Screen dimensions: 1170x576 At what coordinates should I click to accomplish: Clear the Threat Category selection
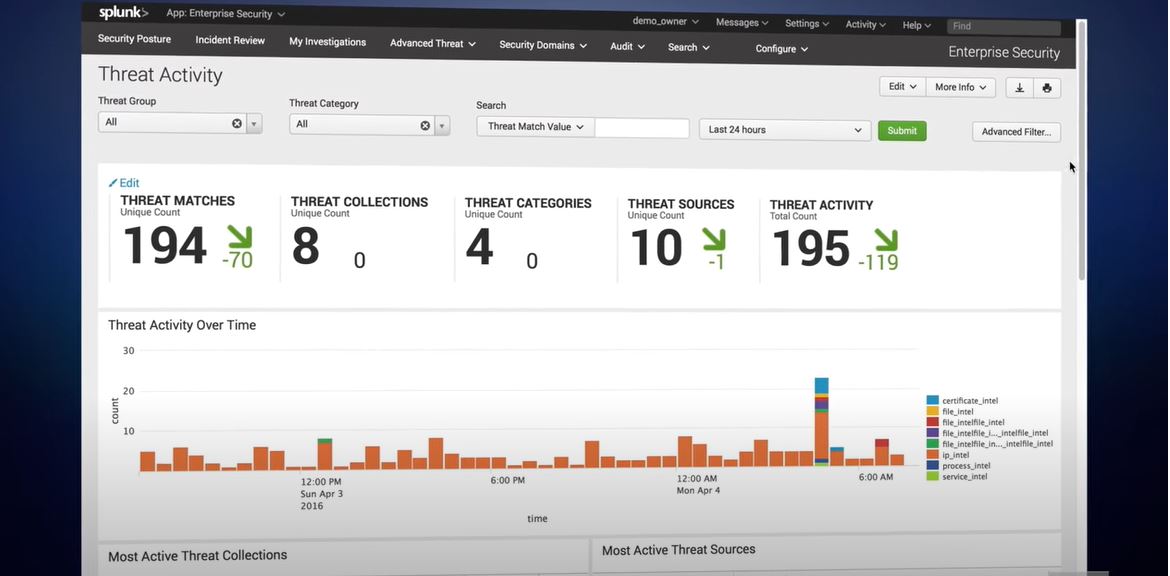(x=425, y=125)
